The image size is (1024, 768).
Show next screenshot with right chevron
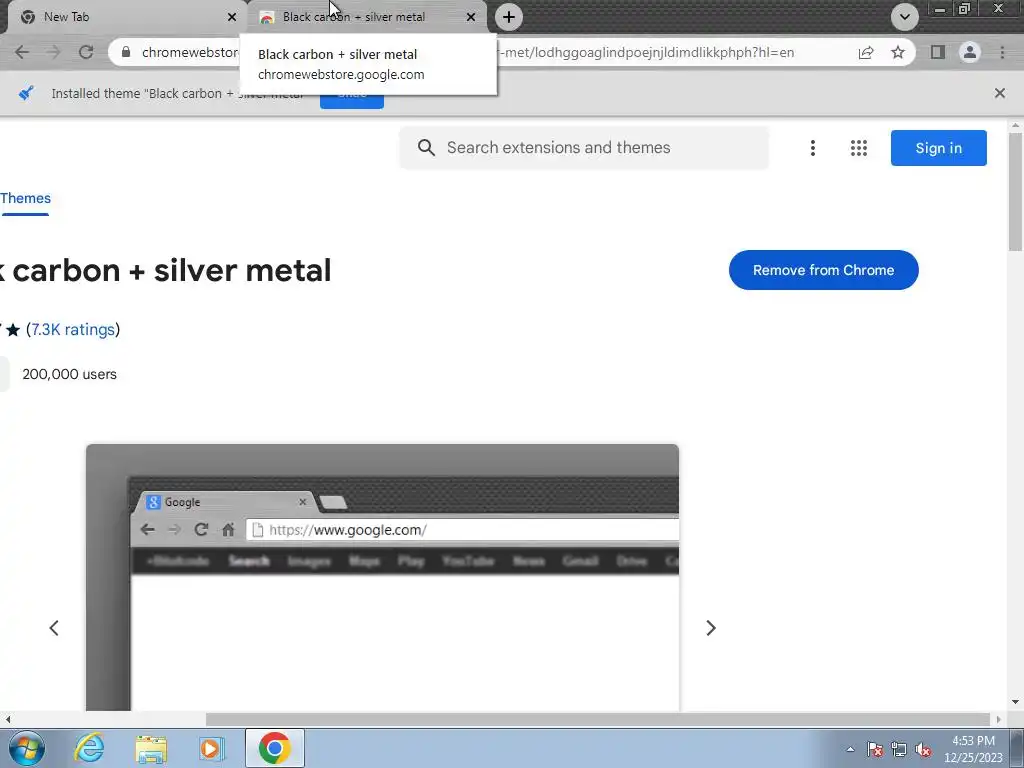coord(711,628)
